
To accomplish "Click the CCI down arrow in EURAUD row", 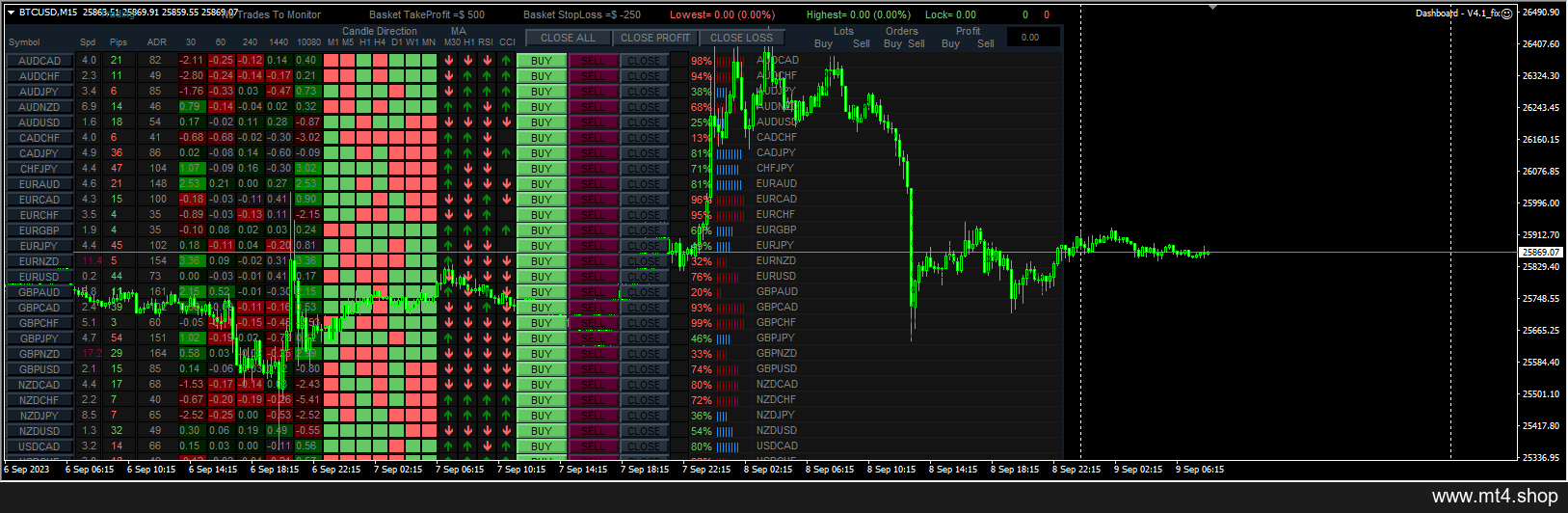I will [x=506, y=184].
